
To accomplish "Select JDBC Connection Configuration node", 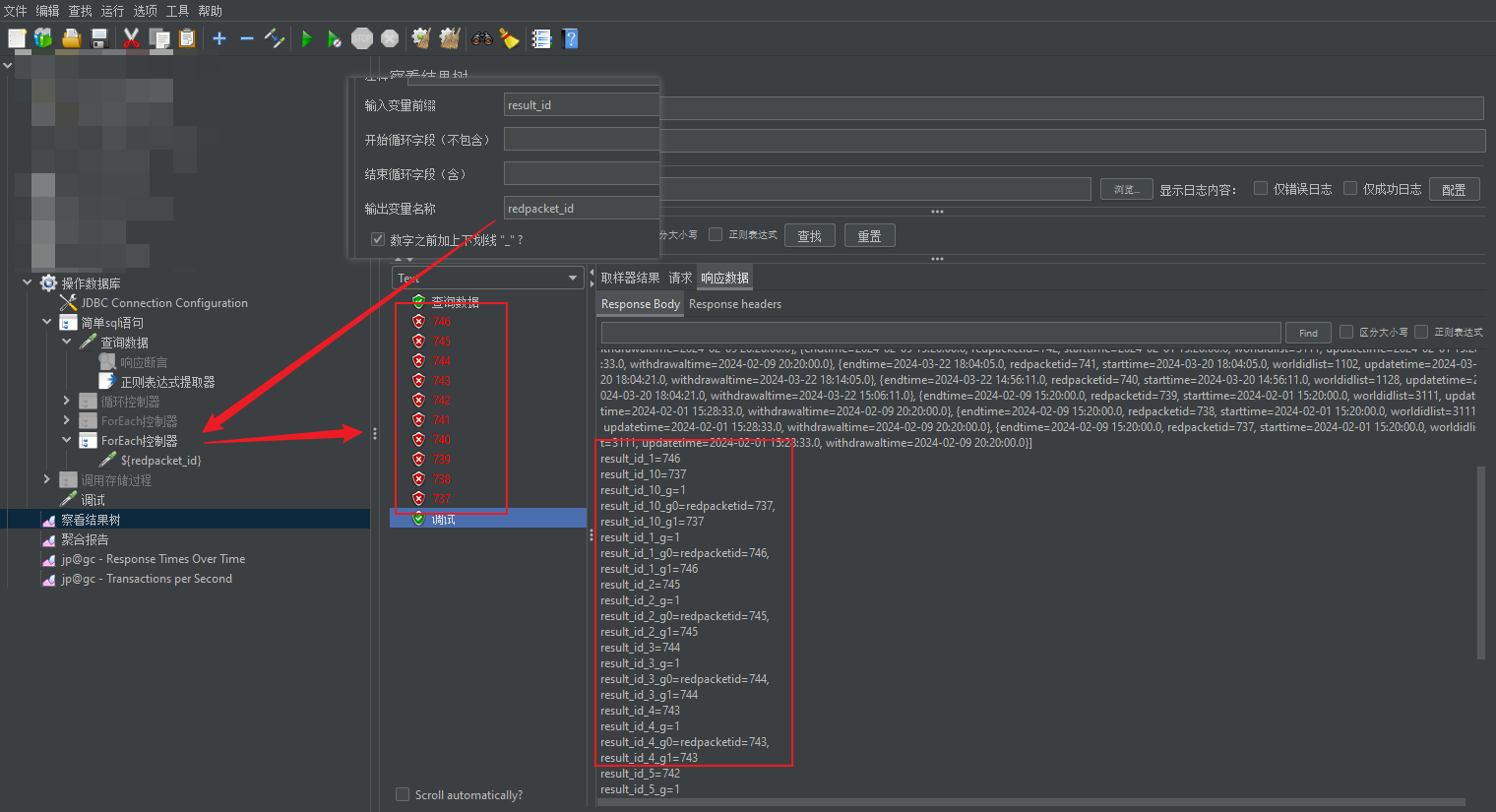I will pos(164,303).
